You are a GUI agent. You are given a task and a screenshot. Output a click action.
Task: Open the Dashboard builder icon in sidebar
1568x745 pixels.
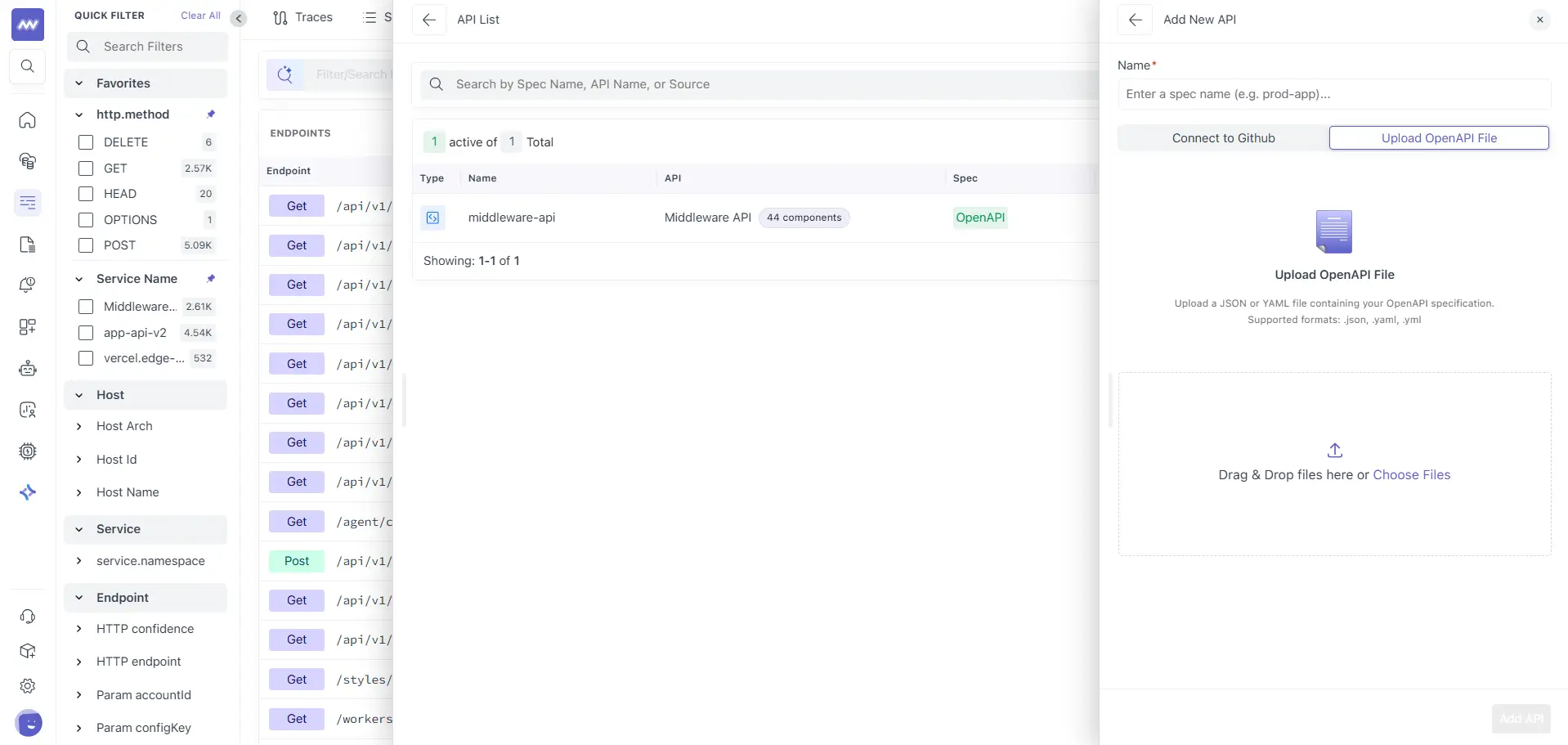[27, 326]
